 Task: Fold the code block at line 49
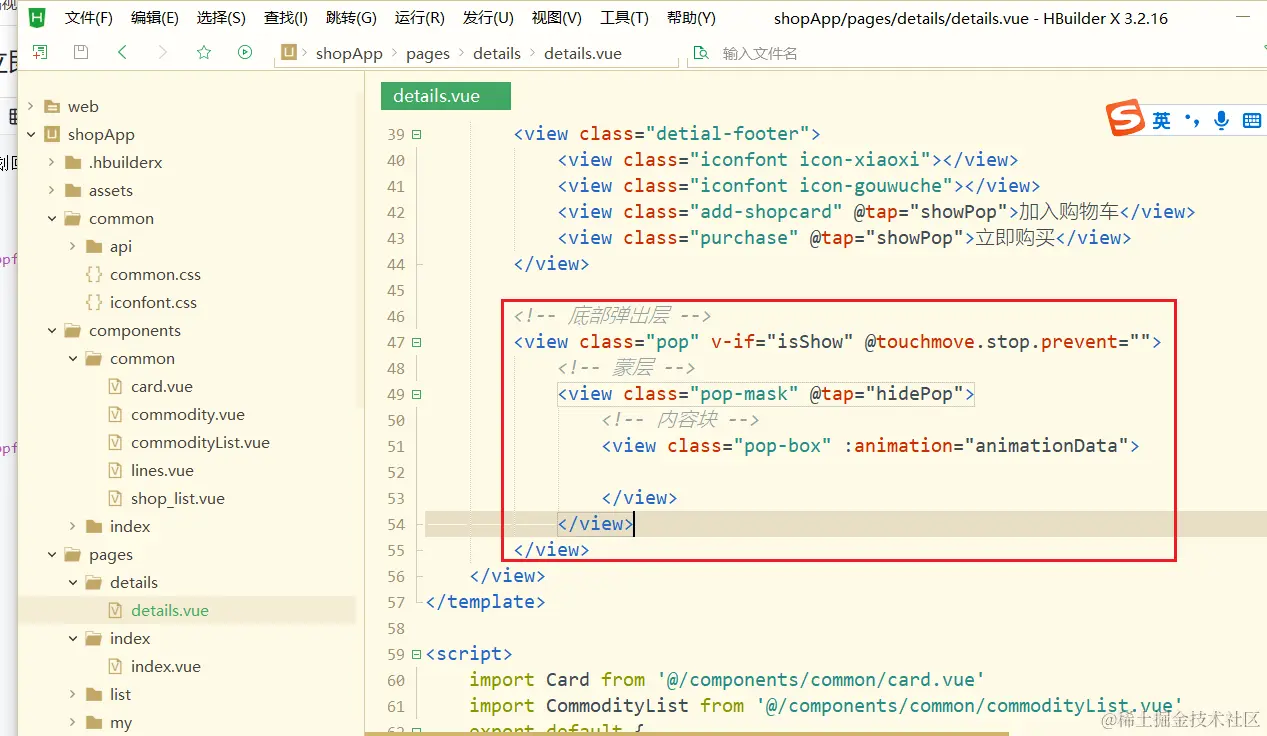416,394
